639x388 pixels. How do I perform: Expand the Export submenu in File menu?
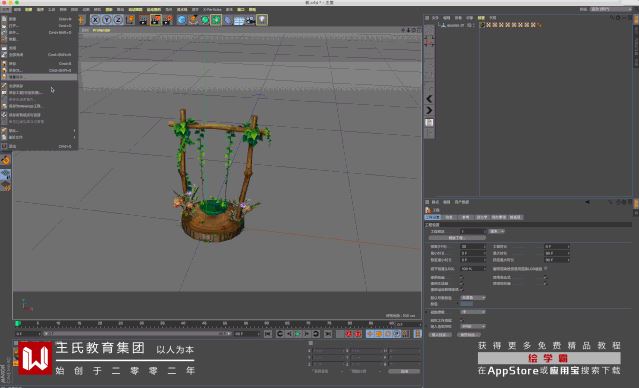point(39,130)
